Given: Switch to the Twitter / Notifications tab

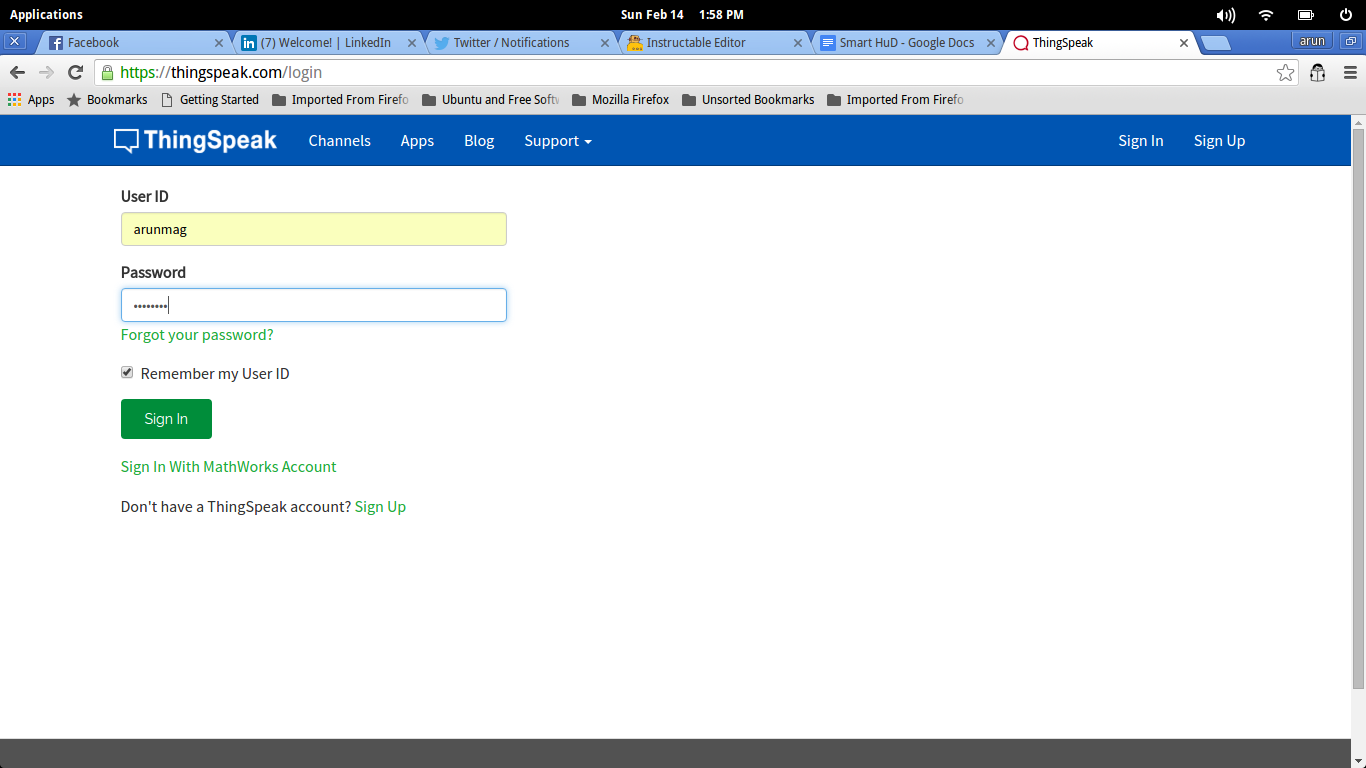Looking at the screenshot, I should pos(520,43).
